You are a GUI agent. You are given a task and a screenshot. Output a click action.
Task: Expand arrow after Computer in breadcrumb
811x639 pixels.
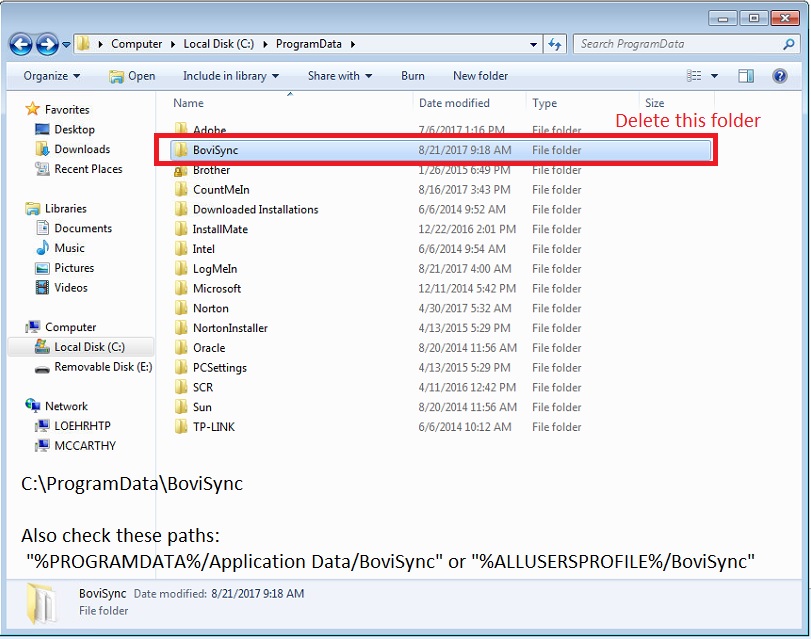pos(173,44)
